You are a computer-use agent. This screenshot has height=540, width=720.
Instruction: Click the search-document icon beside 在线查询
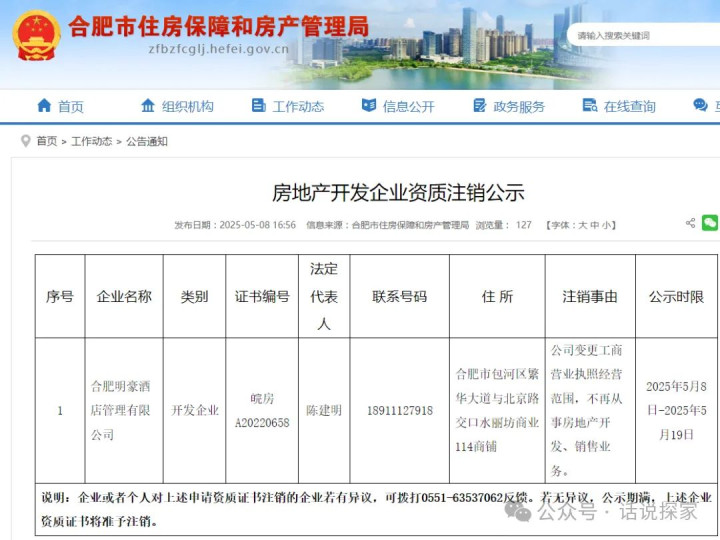(590, 106)
